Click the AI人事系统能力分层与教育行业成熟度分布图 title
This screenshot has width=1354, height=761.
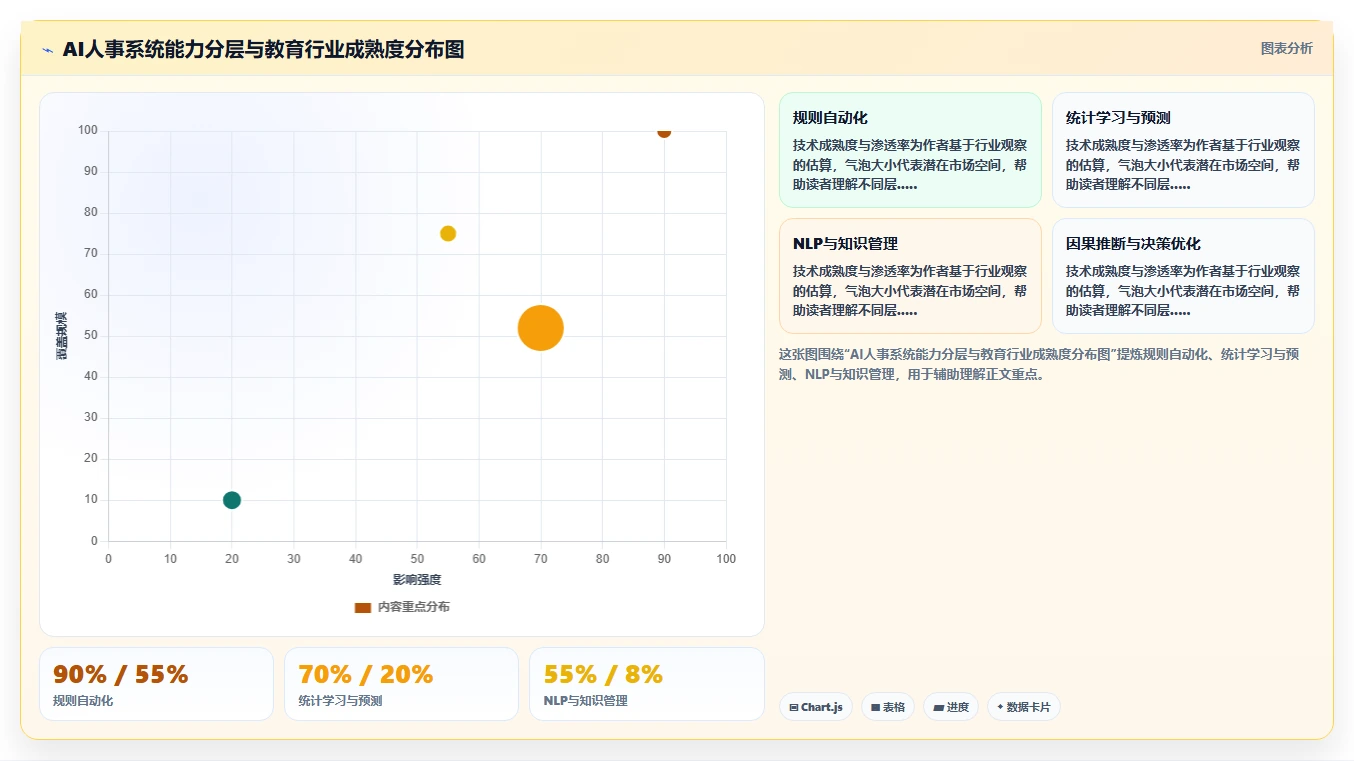(263, 49)
